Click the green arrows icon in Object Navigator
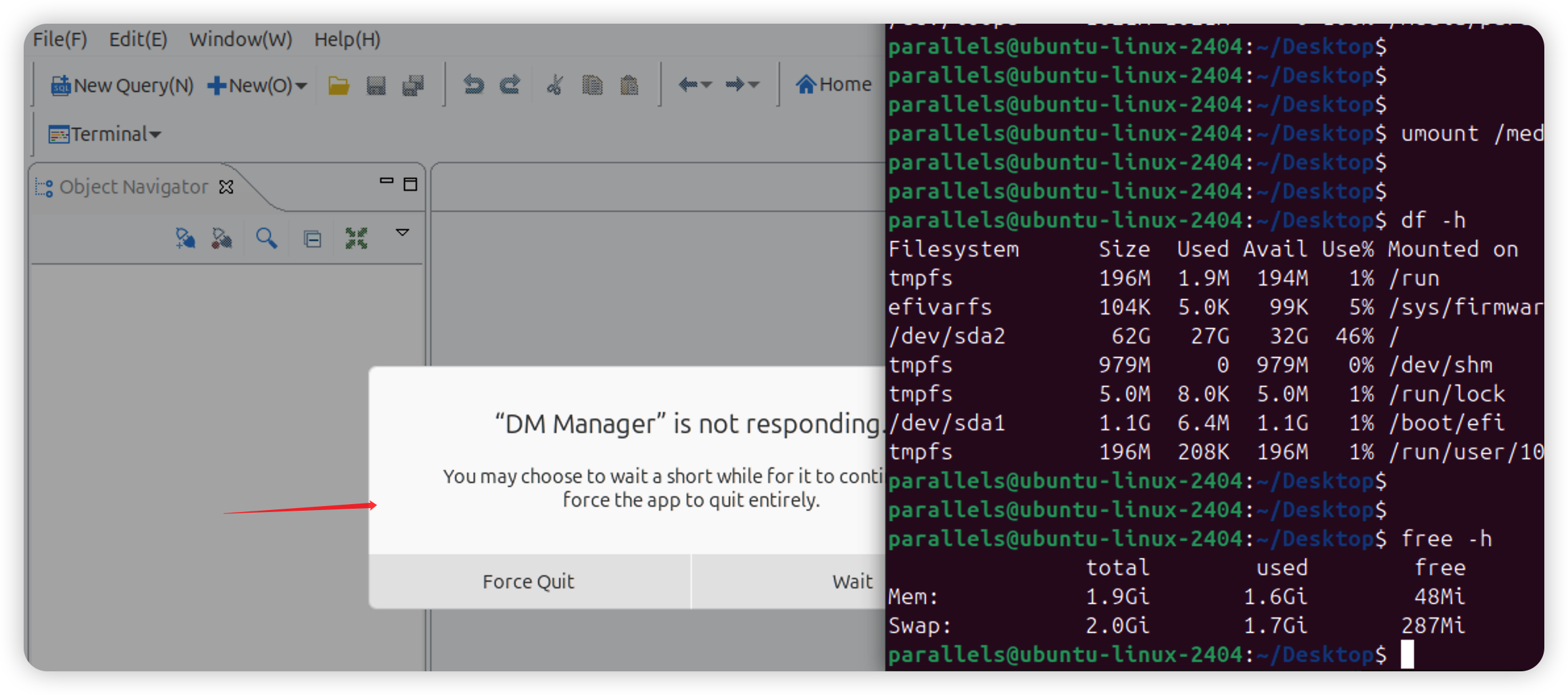Viewport: 1568px width, 695px height. click(356, 238)
